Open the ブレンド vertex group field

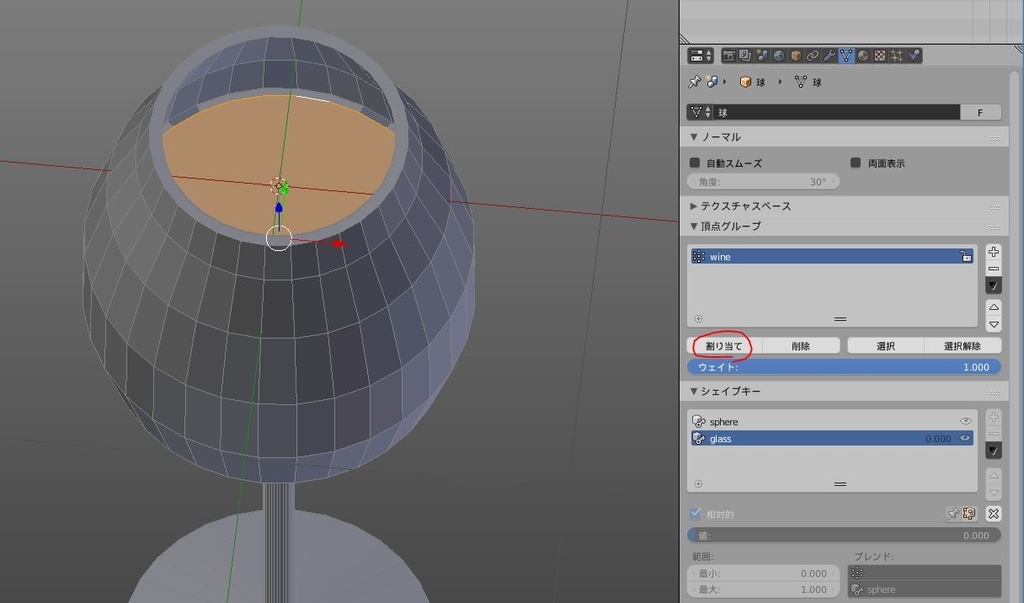pos(924,573)
